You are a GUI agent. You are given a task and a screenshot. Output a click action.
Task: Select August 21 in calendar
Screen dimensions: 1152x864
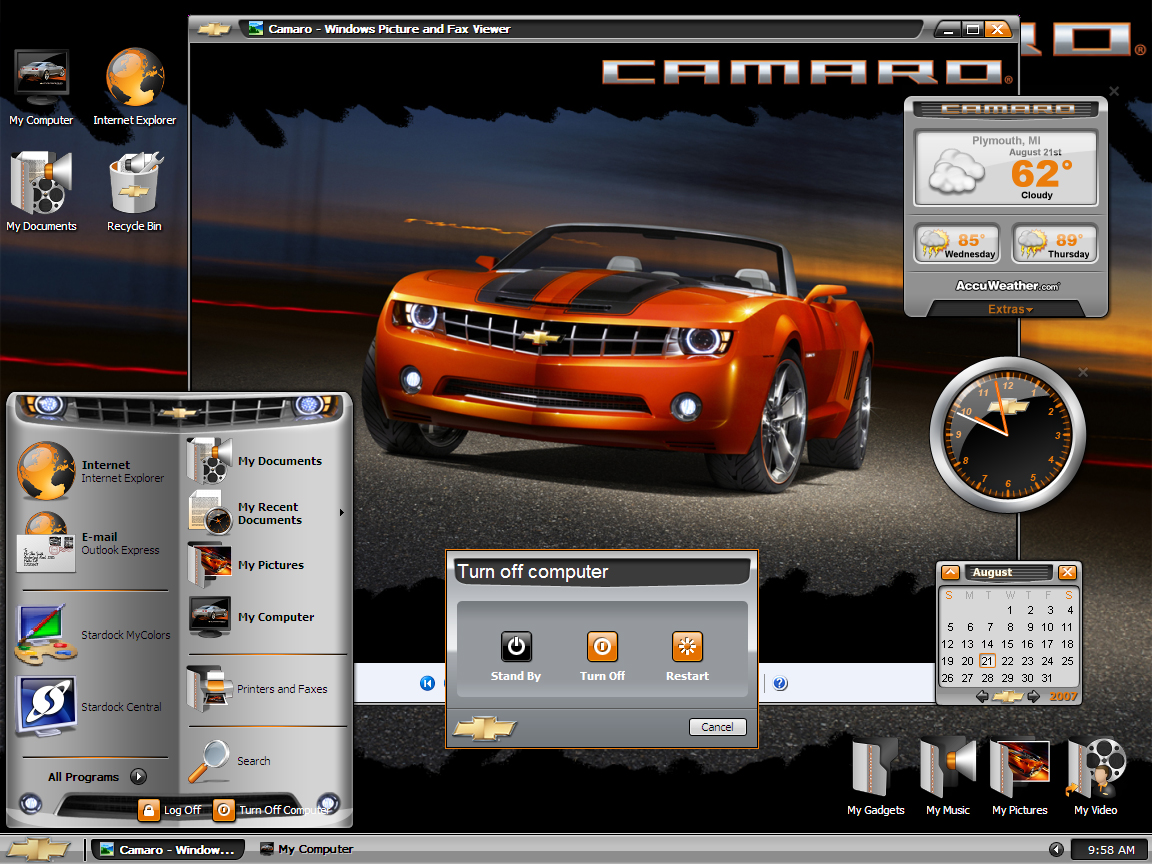[987, 661]
